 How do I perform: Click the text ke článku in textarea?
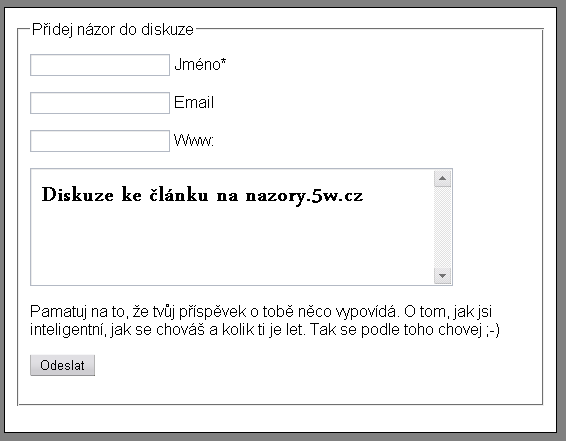click(x=165, y=195)
